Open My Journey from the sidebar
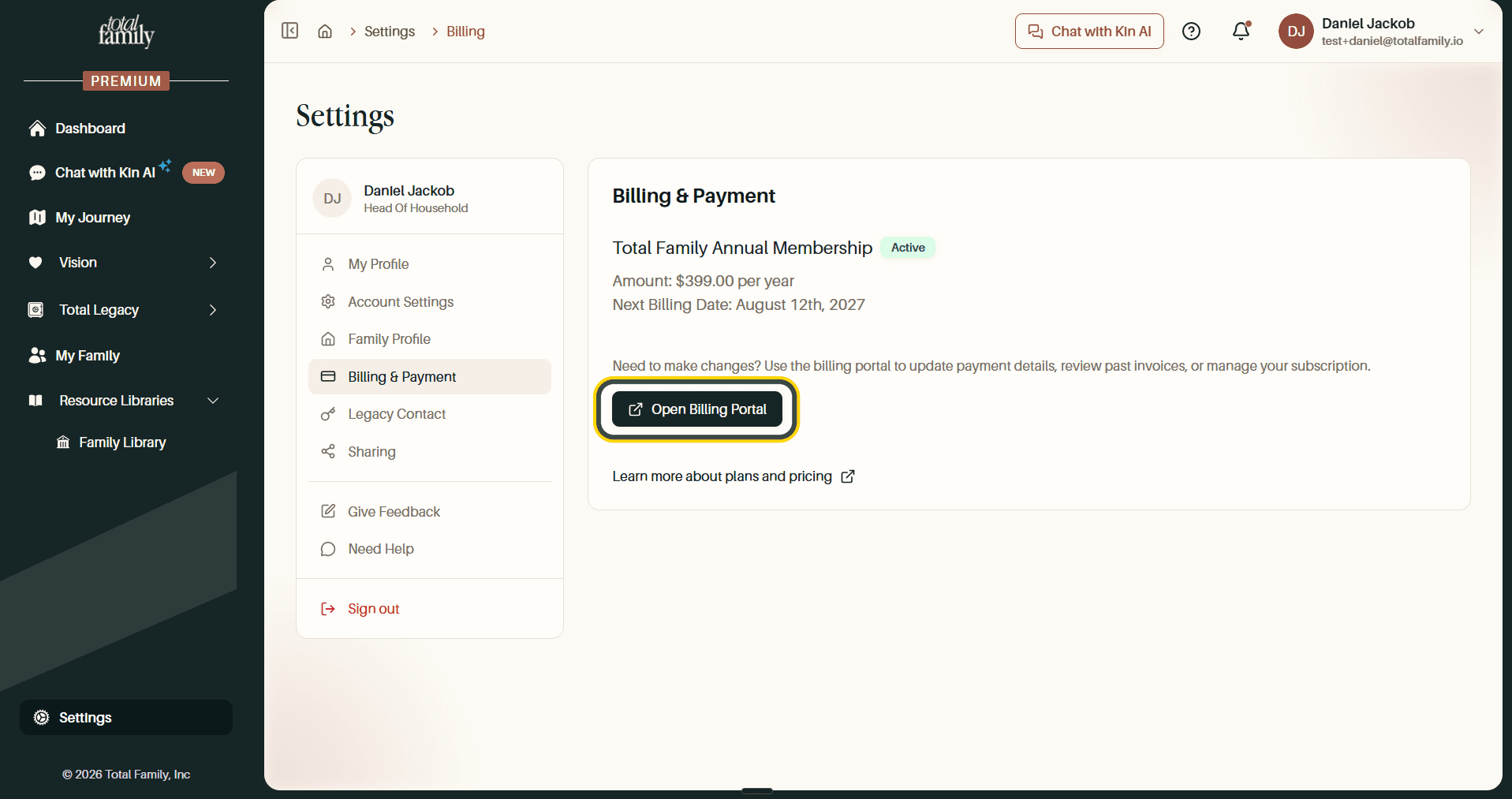This screenshot has height=799, width=1512. 92,218
